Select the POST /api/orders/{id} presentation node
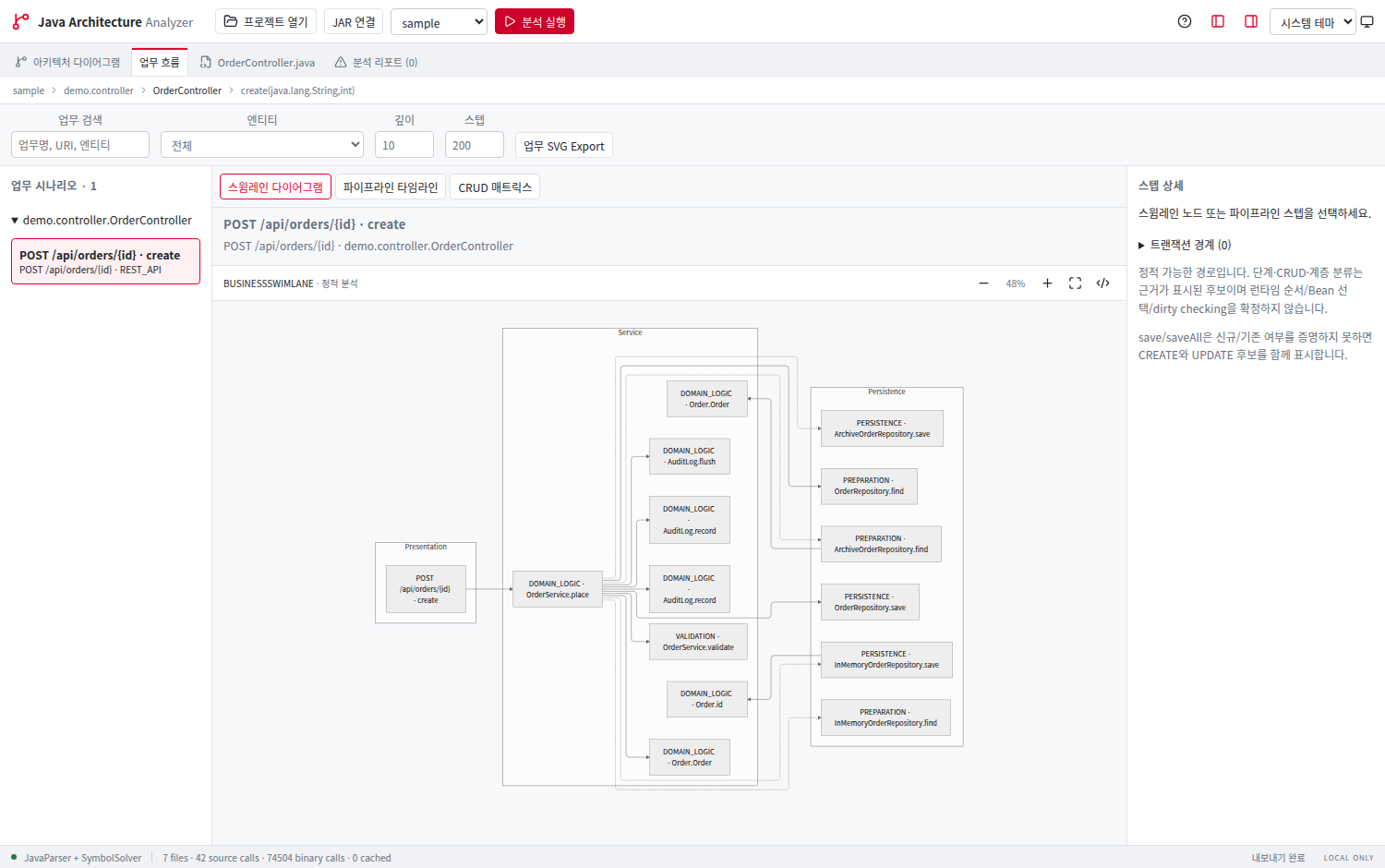 tap(426, 589)
